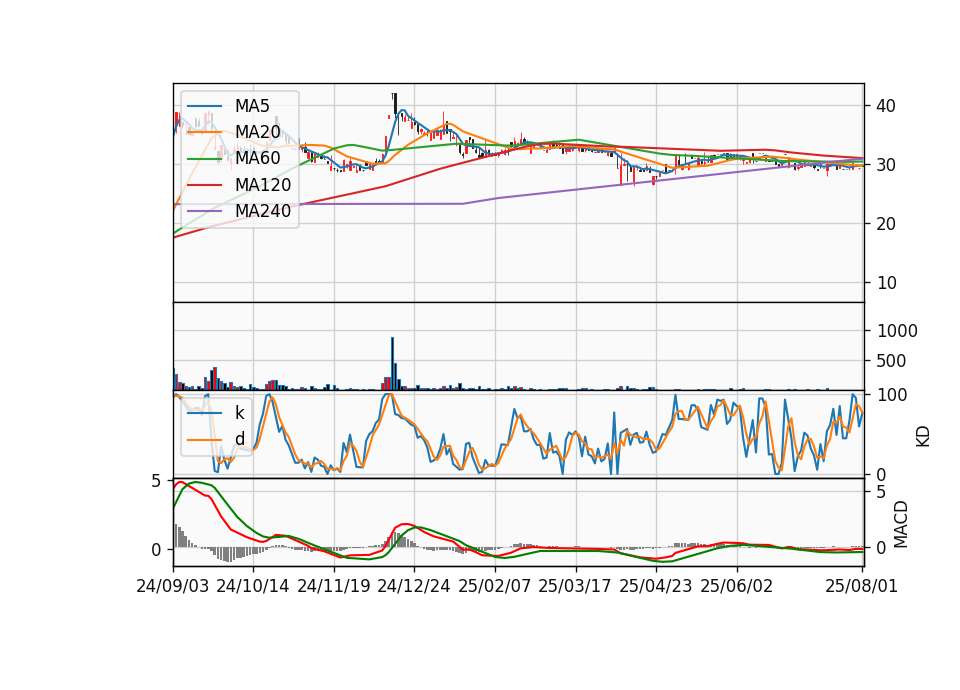Click the volume axis value 500
The height and width of the screenshot is (690, 960).
pyautogui.click(x=891, y=361)
